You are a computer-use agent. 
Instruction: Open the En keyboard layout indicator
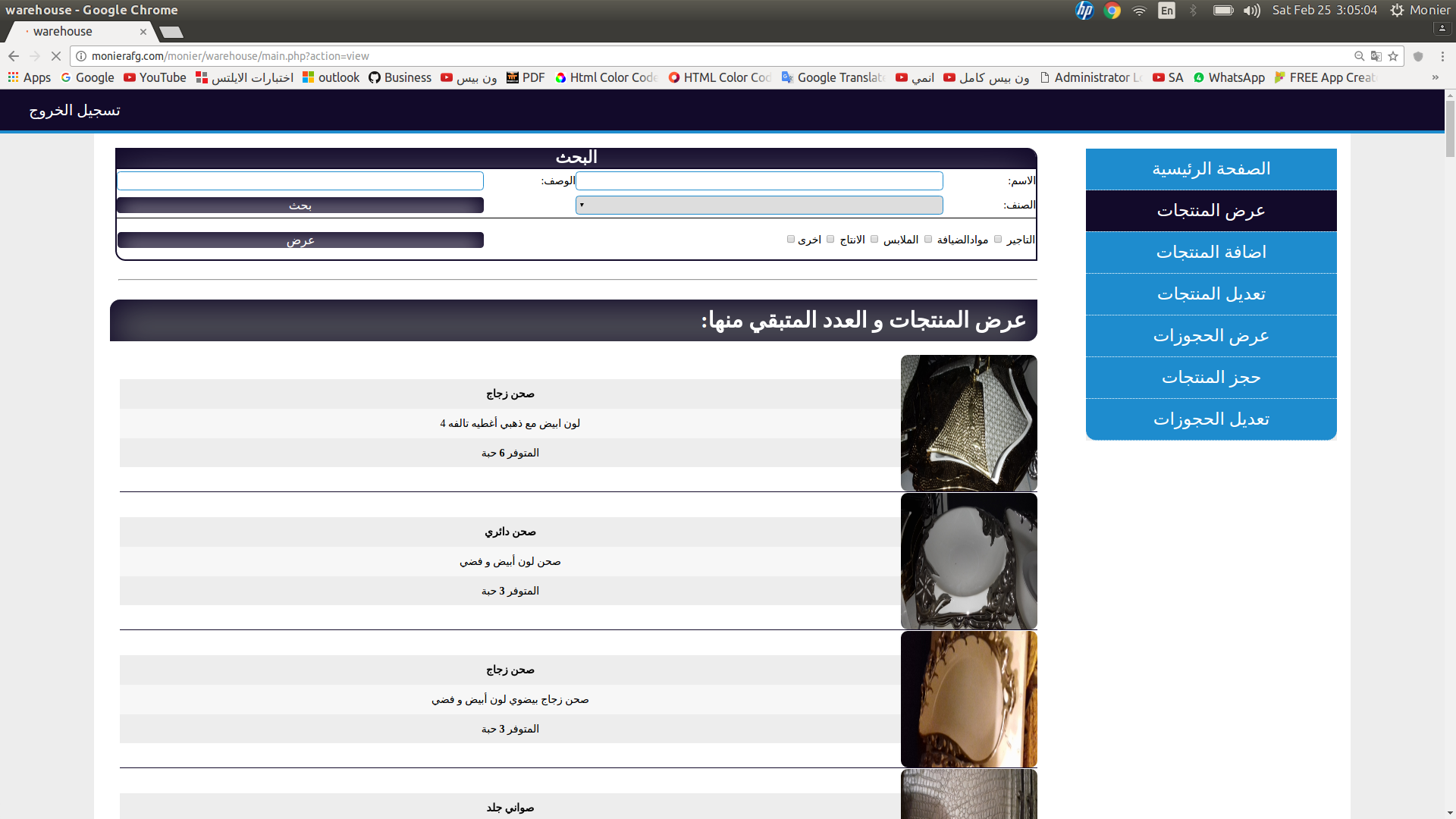(x=1166, y=10)
